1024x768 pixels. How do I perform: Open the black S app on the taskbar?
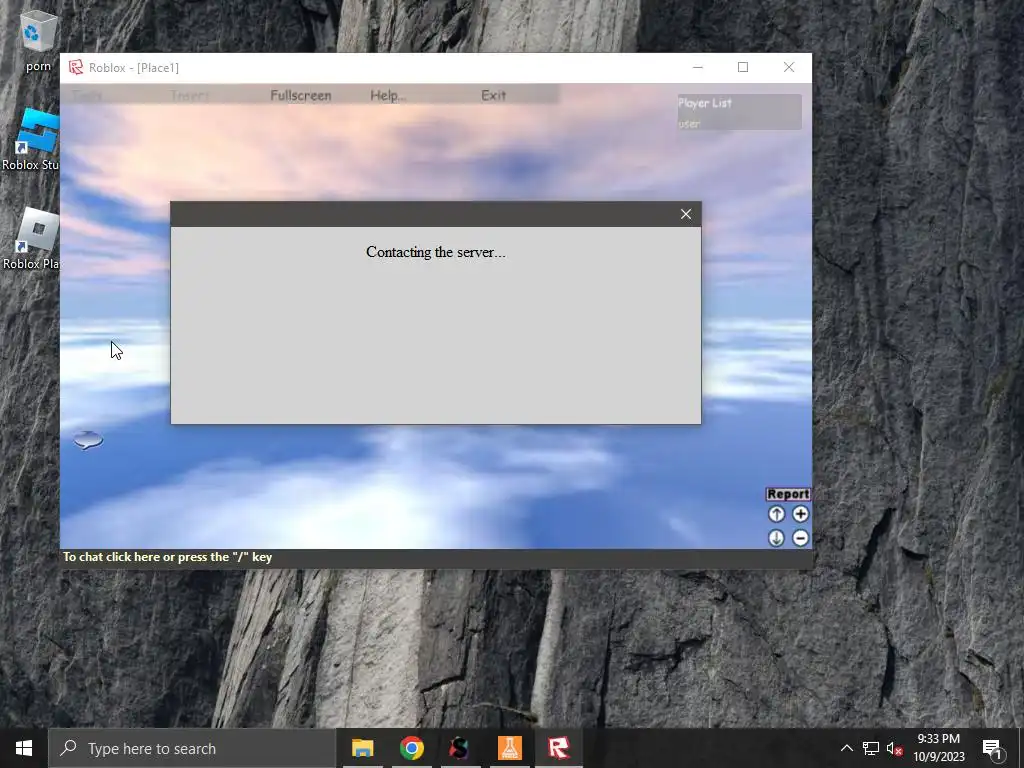[460, 748]
